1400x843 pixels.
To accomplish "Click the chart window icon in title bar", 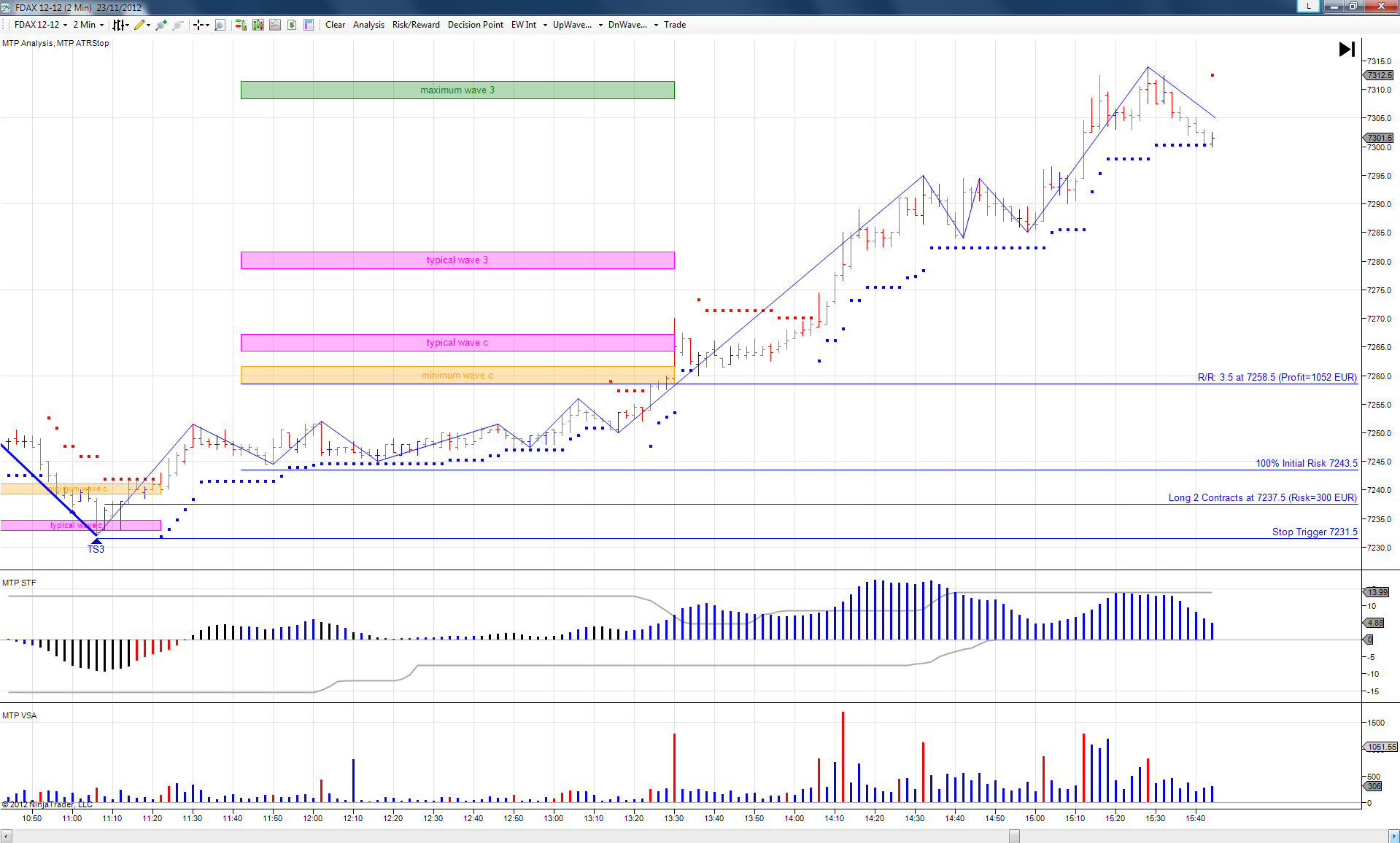I will pyautogui.click(x=7, y=7).
